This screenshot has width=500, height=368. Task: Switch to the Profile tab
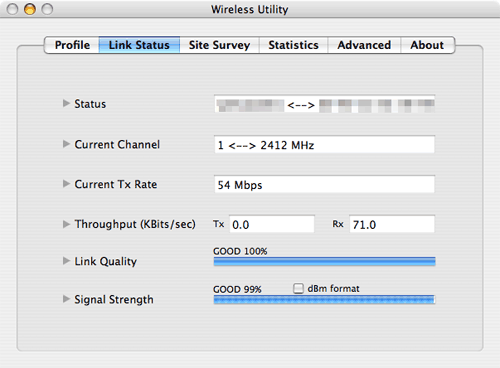click(x=72, y=45)
